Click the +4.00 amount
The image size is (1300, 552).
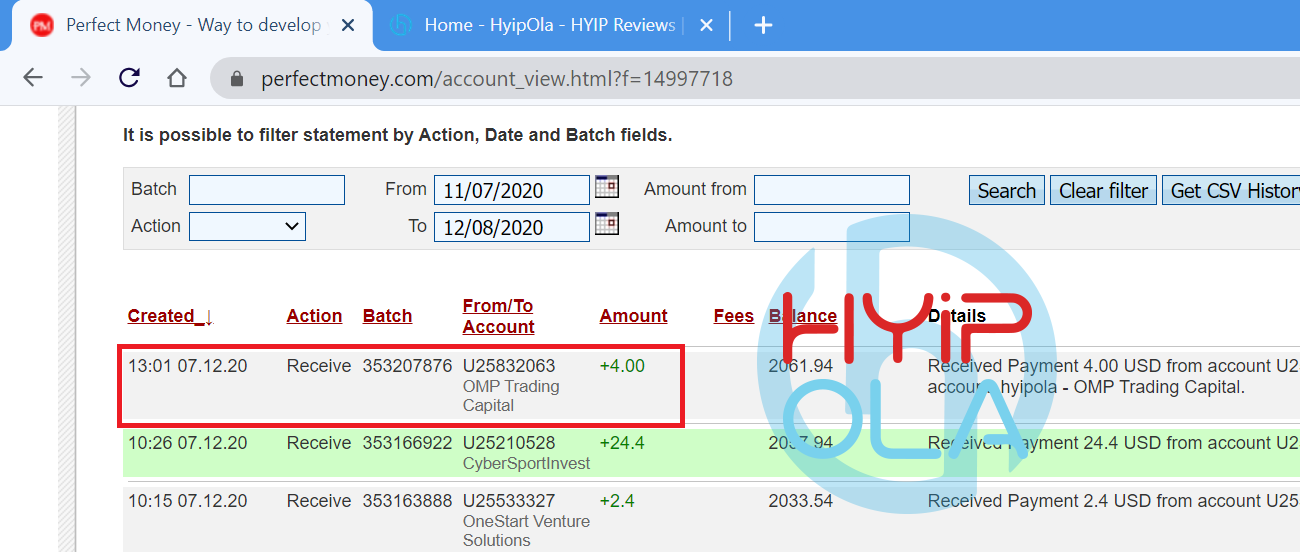622,366
